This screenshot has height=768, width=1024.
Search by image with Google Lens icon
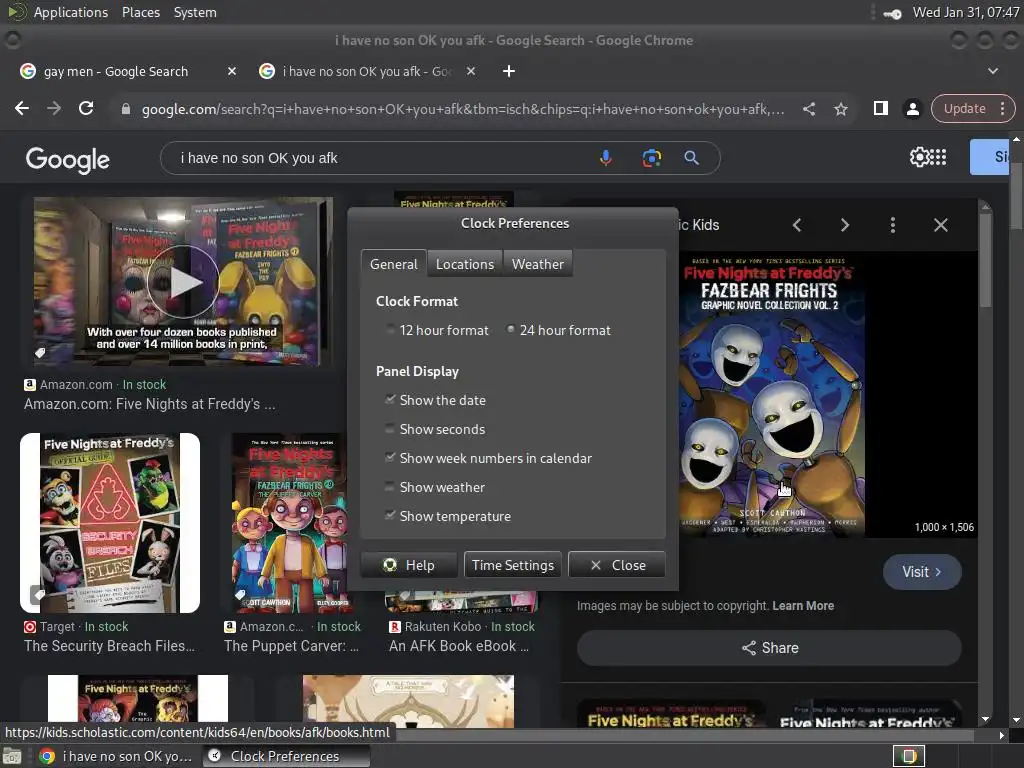pyautogui.click(x=651, y=158)
